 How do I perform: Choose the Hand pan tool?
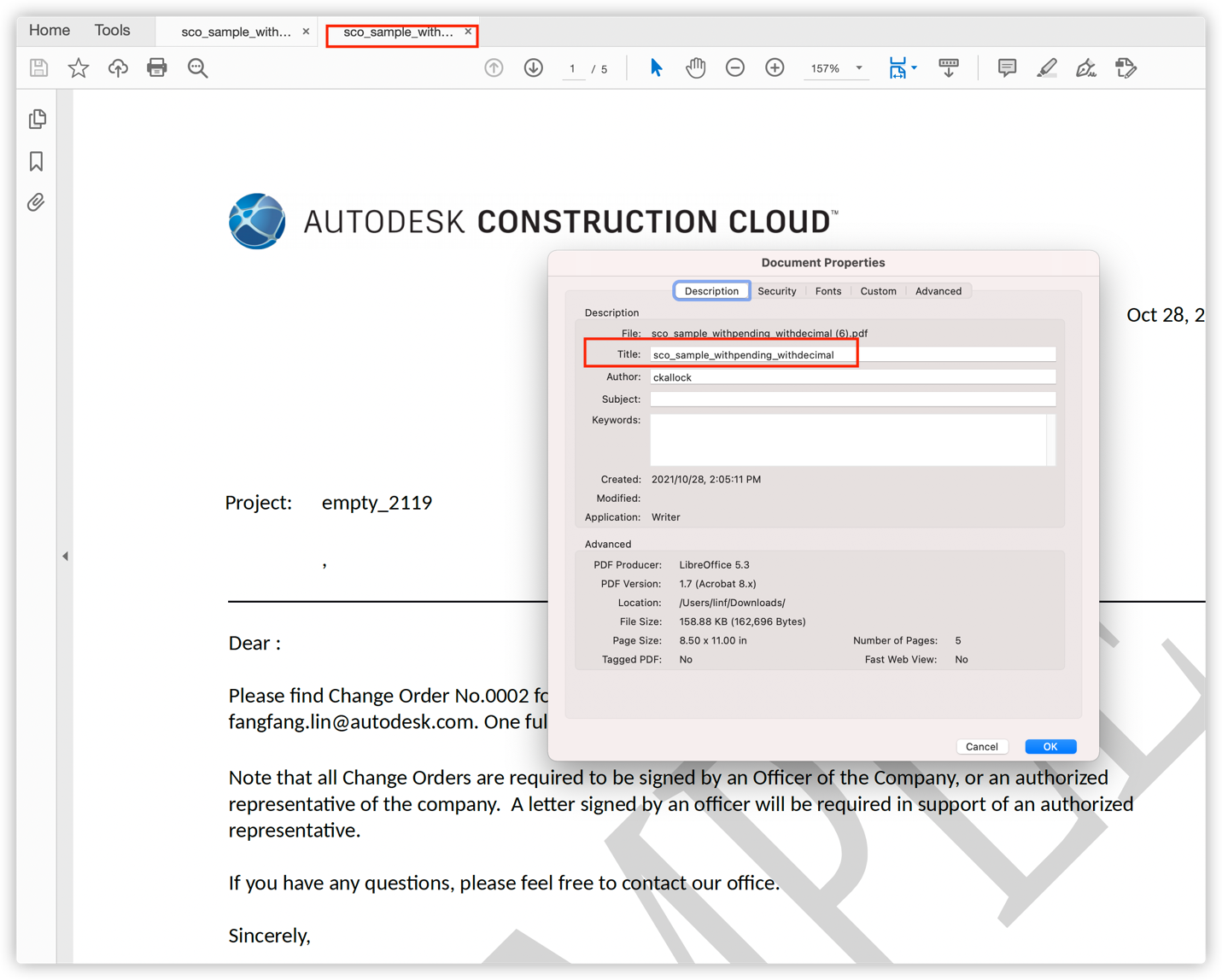696,68
